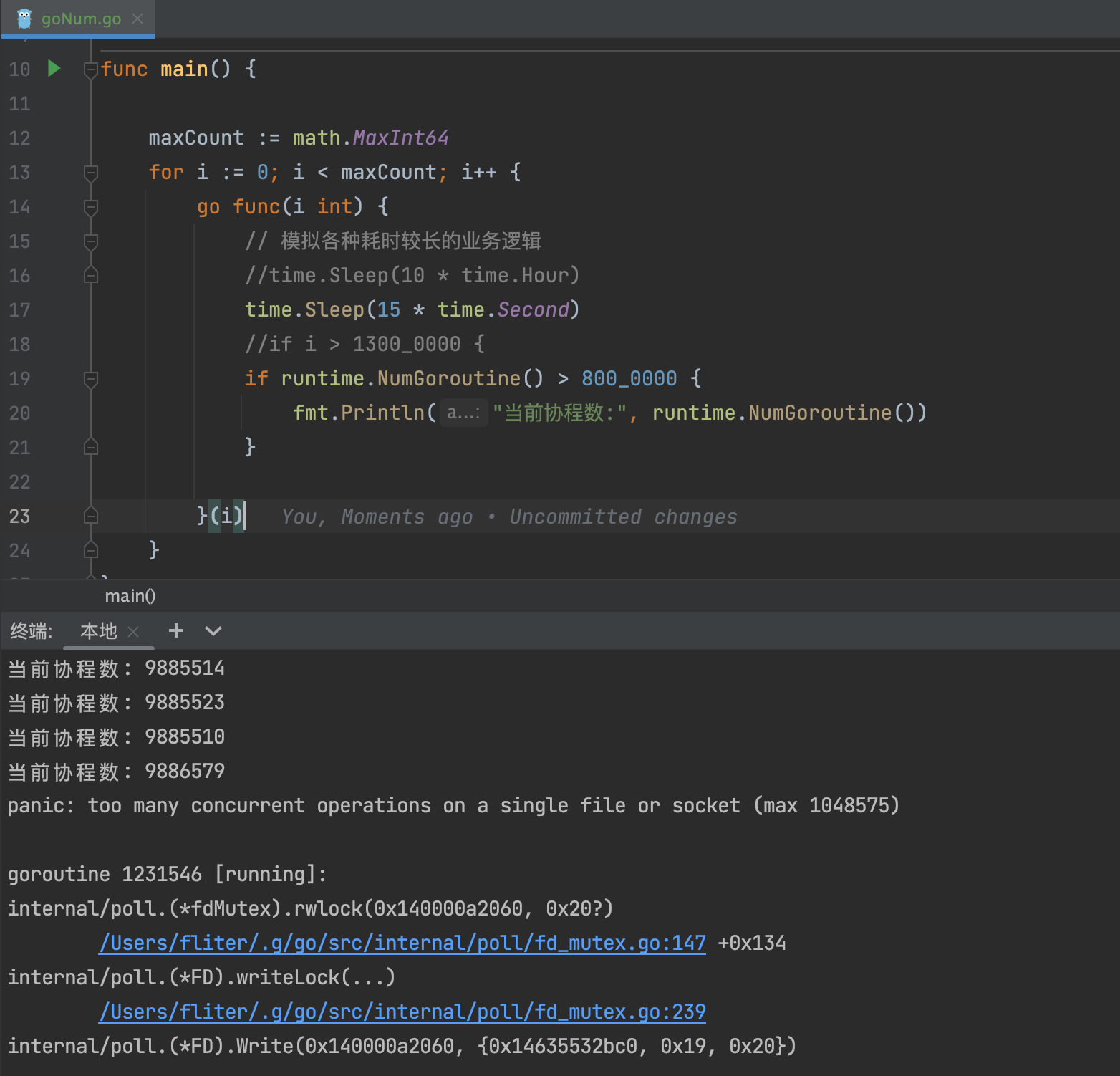
Task: Toggle the fold end marker on line 21
Action: click(90, 447)
